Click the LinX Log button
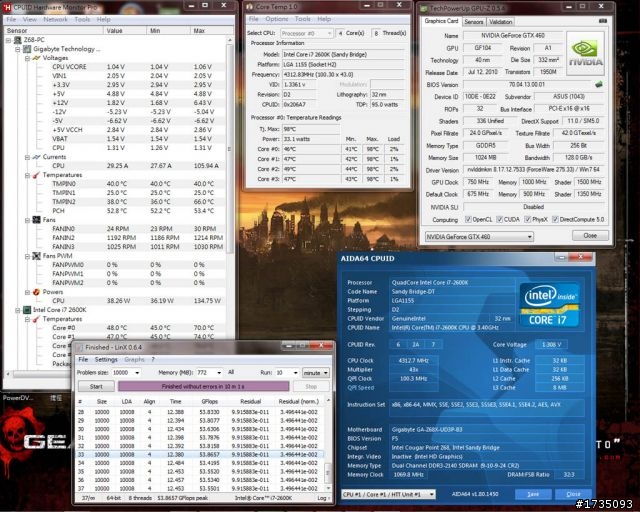Screen dimensions: 640x512 (323, 498)
